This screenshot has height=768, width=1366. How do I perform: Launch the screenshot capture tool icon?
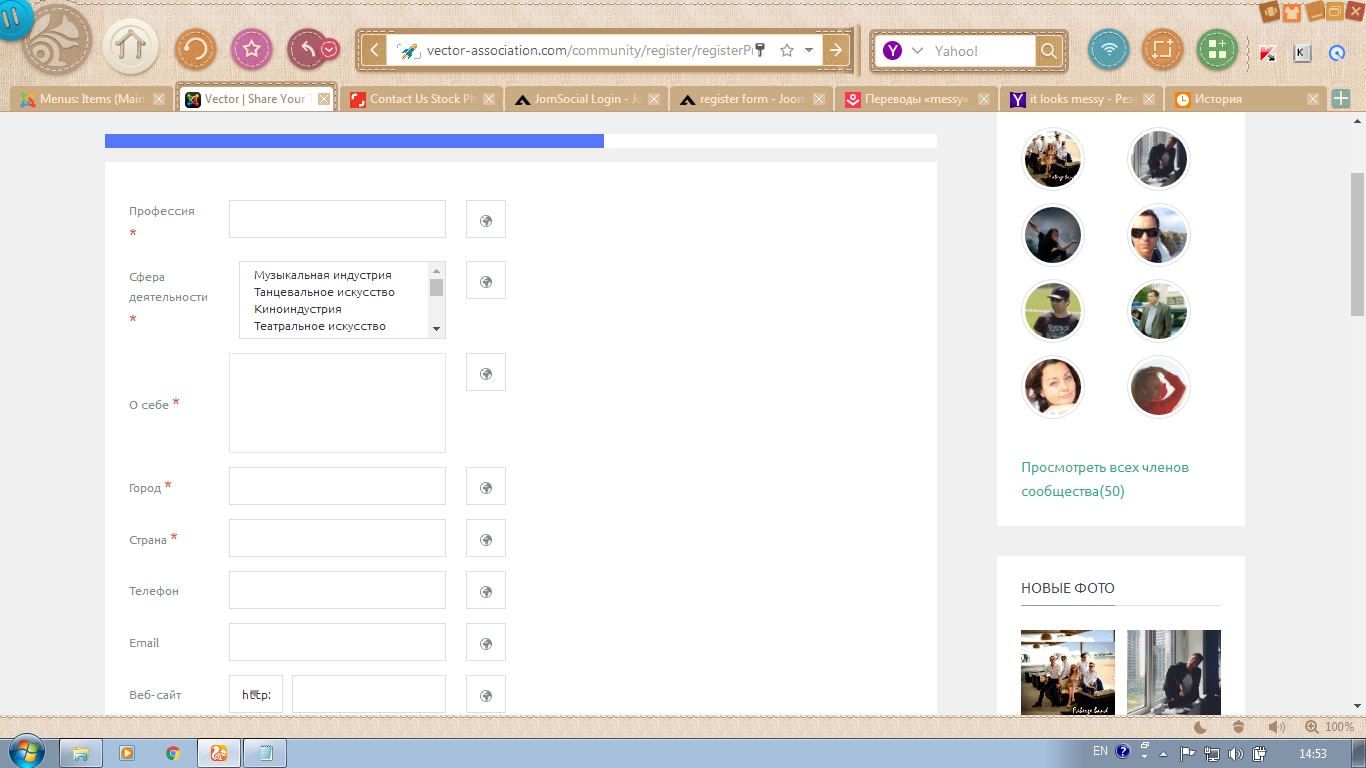tap(1162, 49)
